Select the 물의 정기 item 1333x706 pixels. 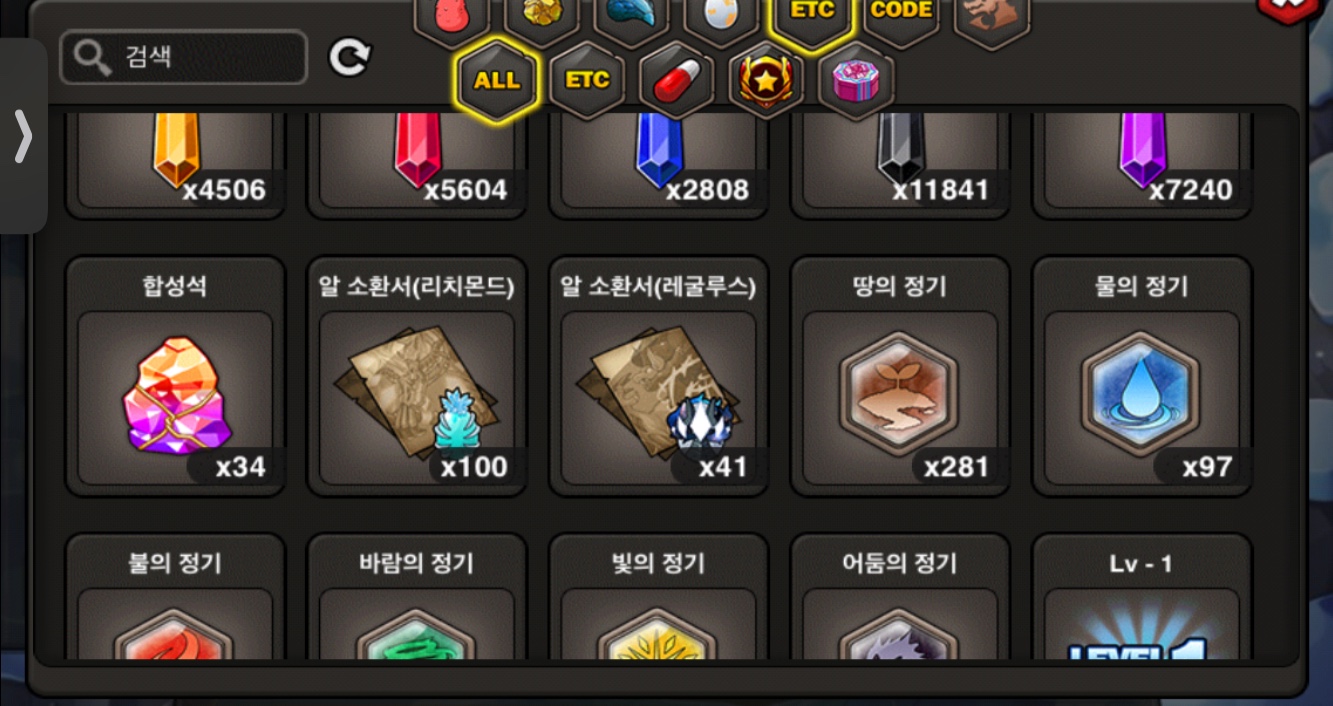point(1142,376)
